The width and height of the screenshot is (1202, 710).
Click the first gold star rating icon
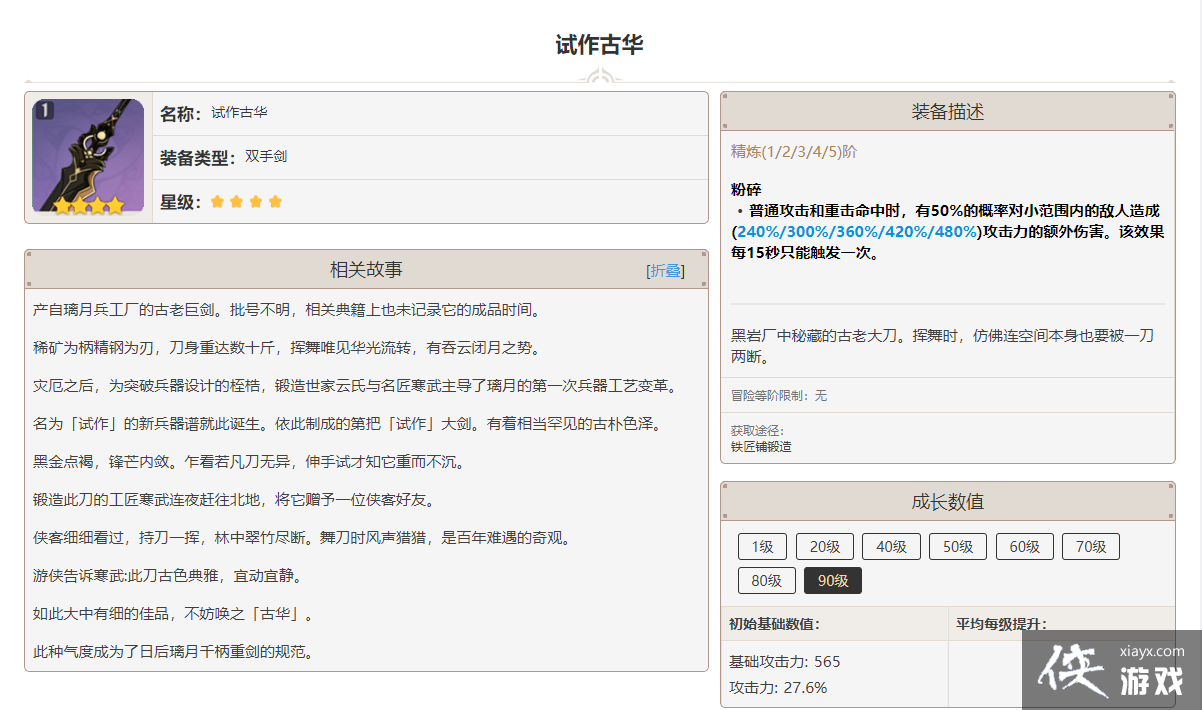click(217, 202)
